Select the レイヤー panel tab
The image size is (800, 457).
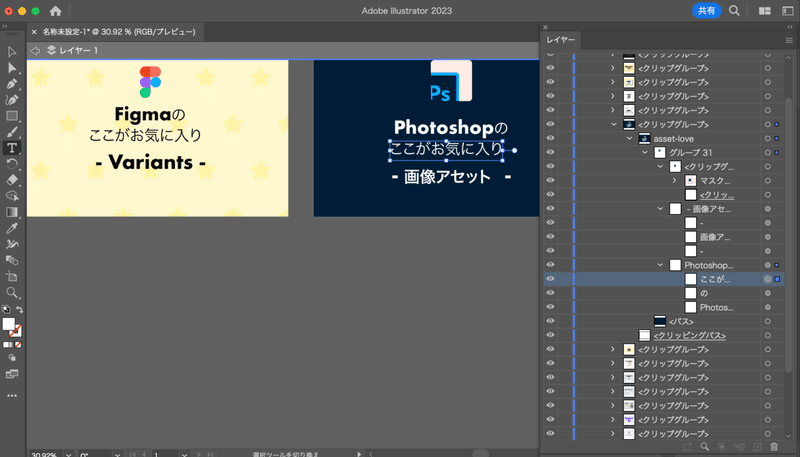[560, 40]
